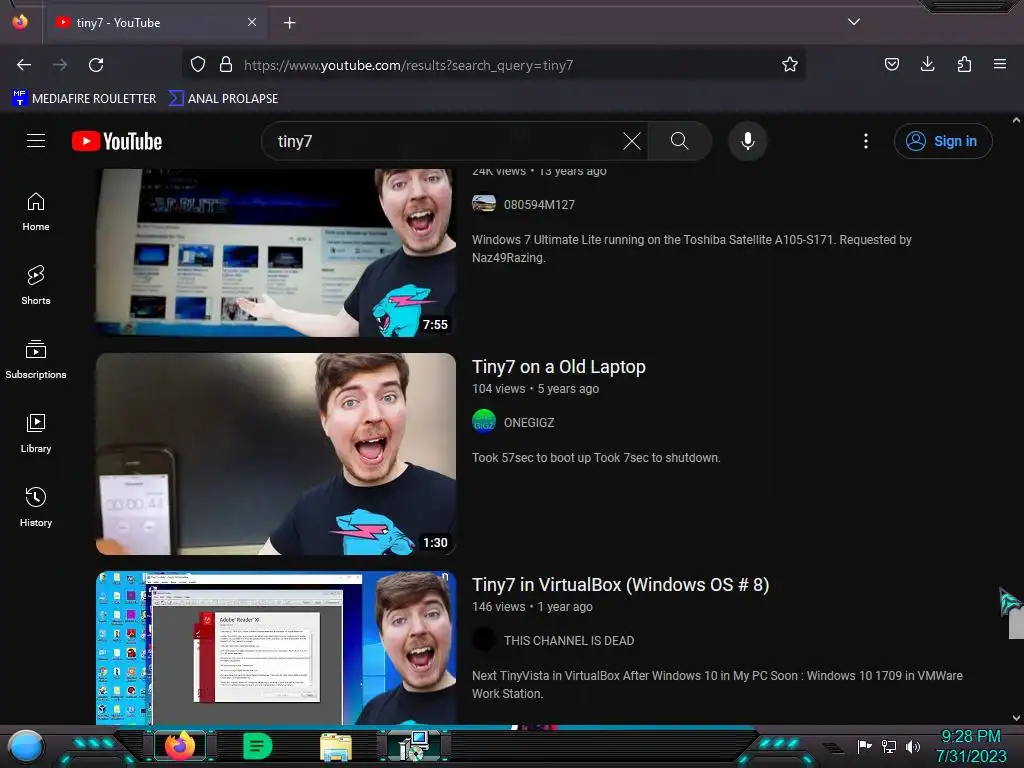Close the tiny7 - YouTube tab

(x=251, y=22)
